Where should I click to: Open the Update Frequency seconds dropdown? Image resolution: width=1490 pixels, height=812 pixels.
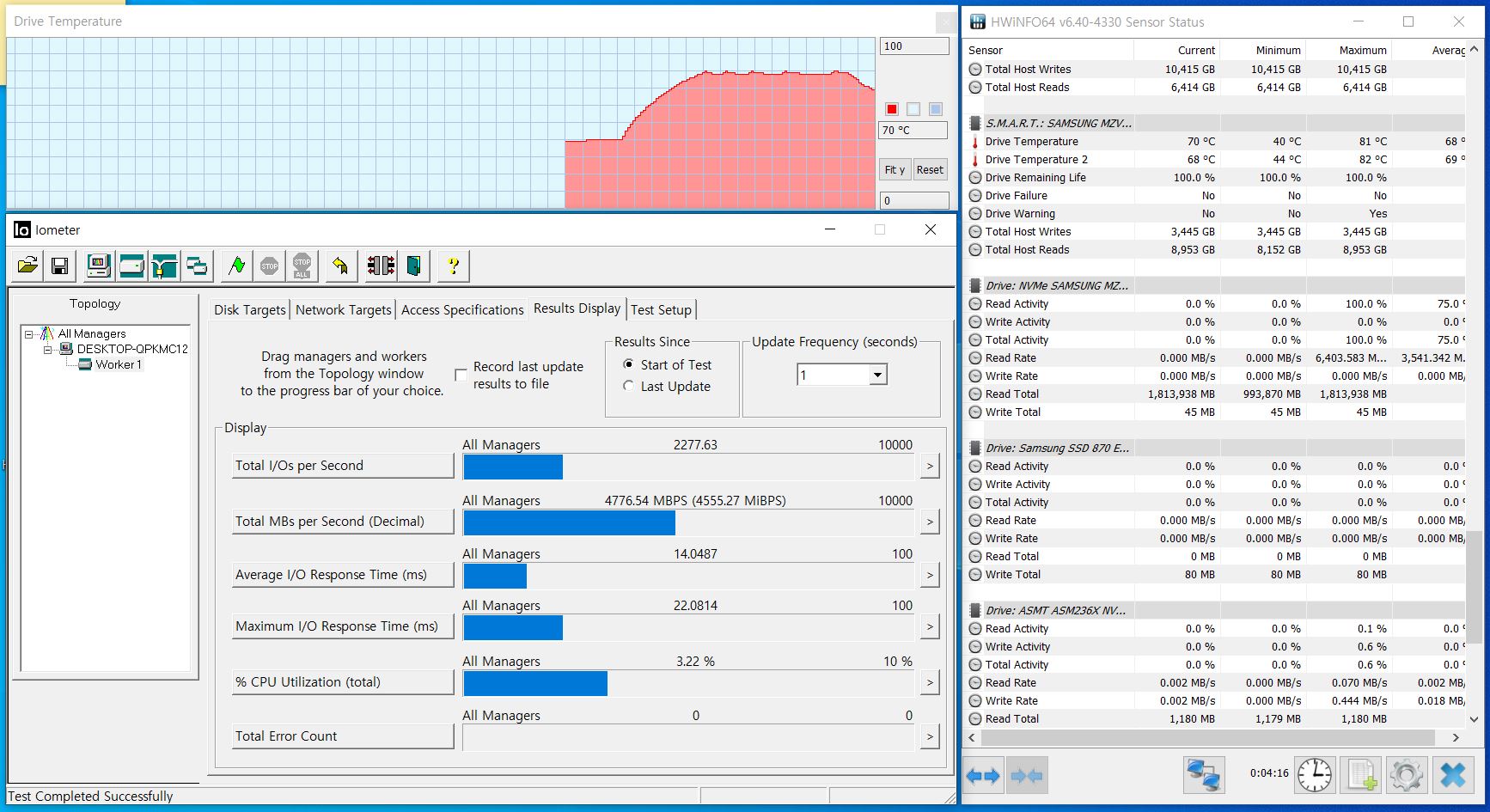[877, 375]
